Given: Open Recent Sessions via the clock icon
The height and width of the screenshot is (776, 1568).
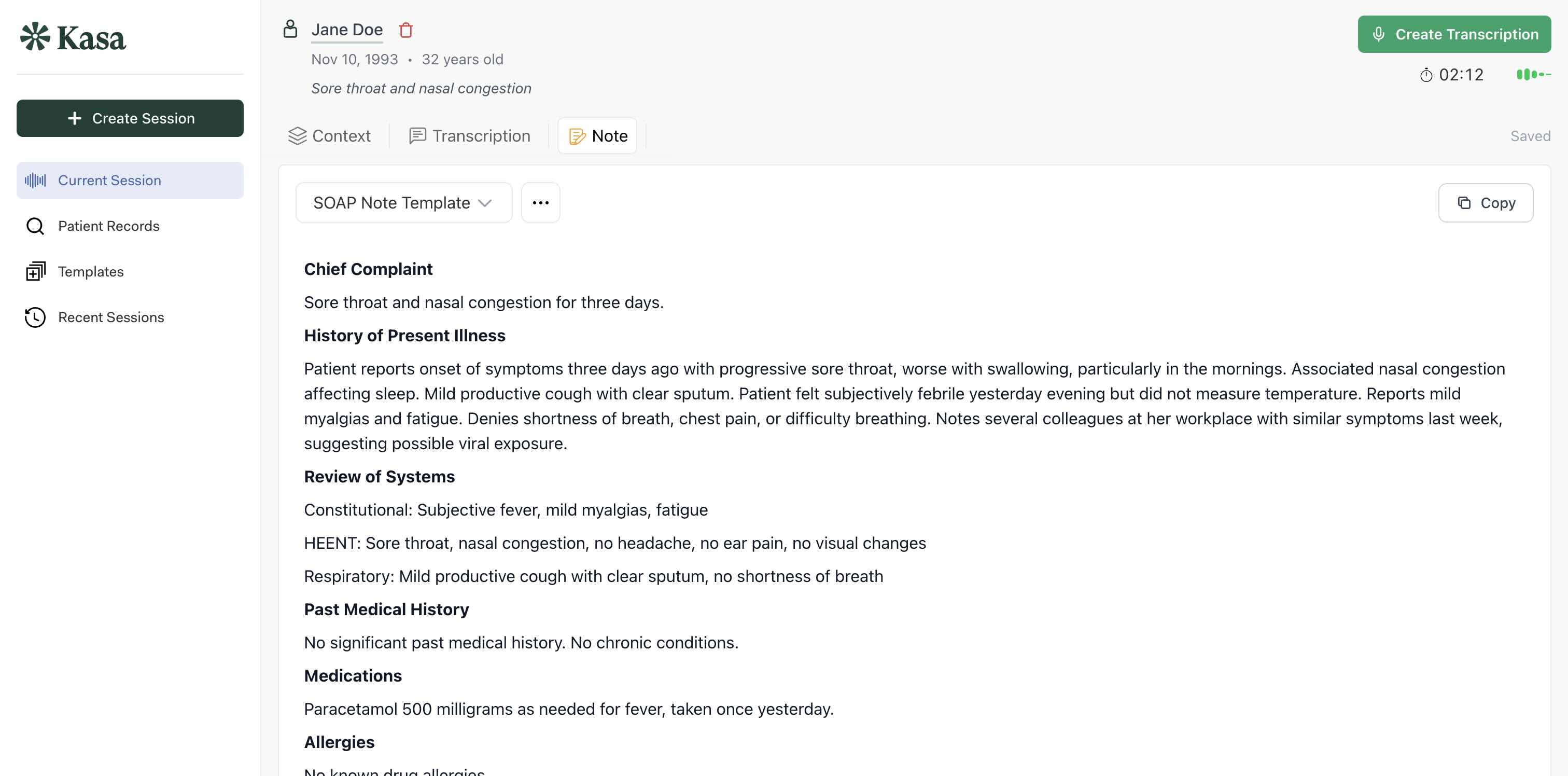Looking at the screenshot, I should pyautogui.click(x=35, y=317).
